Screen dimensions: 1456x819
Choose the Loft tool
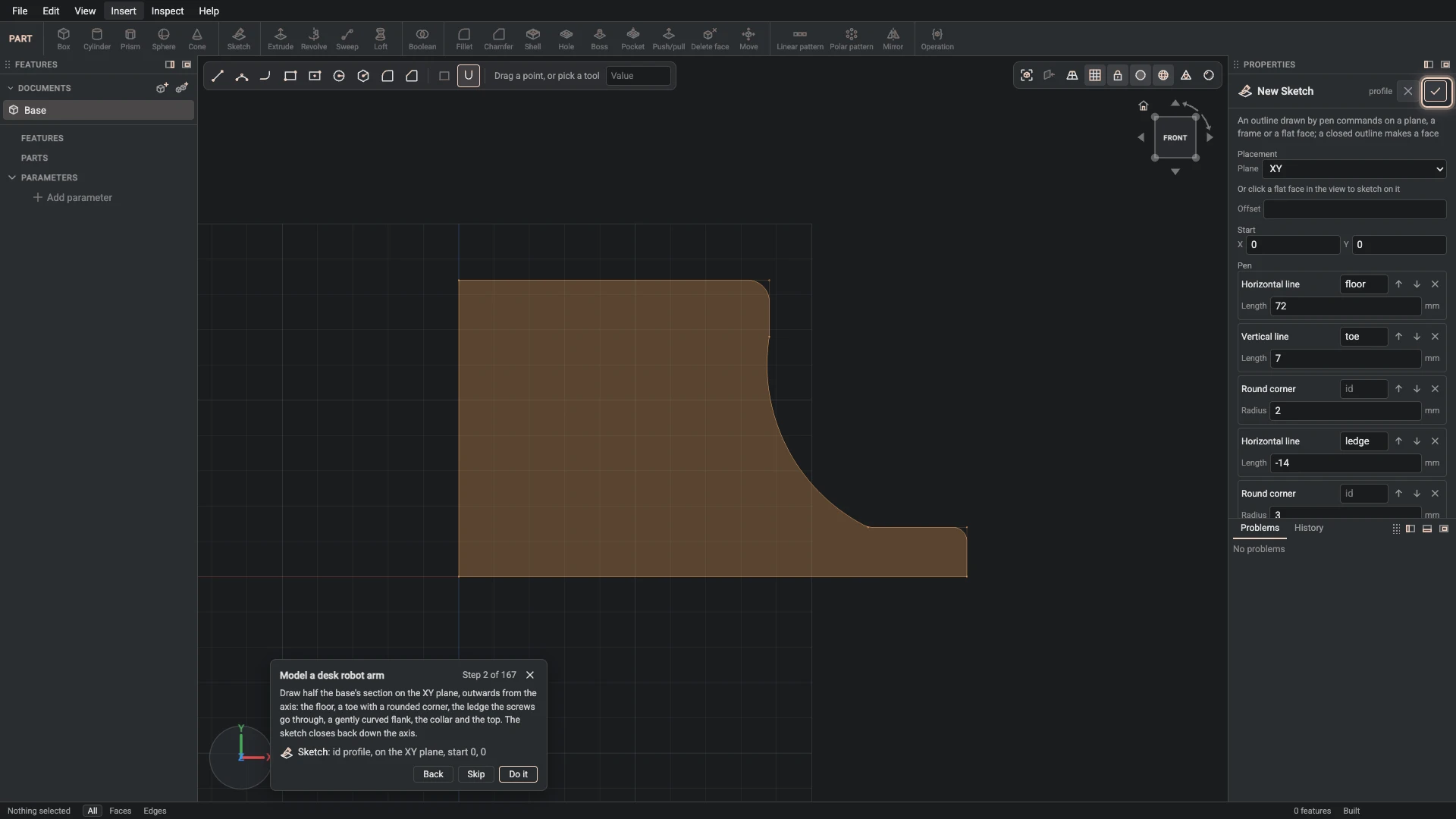(x=380, y=39)
